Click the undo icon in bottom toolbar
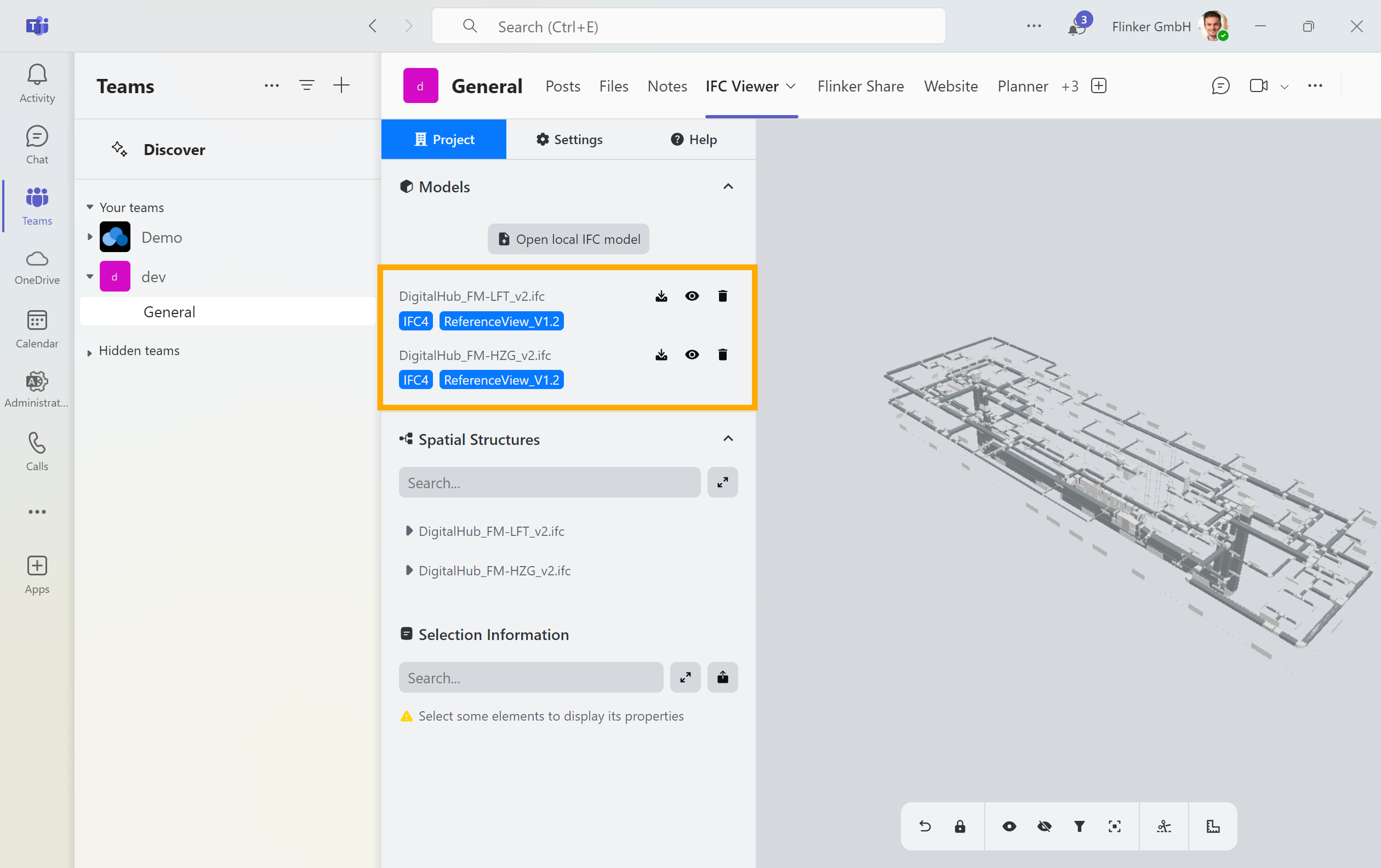 (924, 826)
